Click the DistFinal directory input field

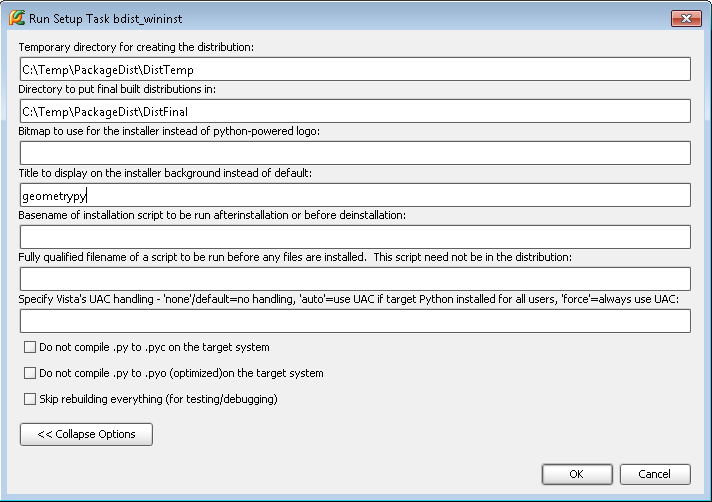[x=355, y=111]
